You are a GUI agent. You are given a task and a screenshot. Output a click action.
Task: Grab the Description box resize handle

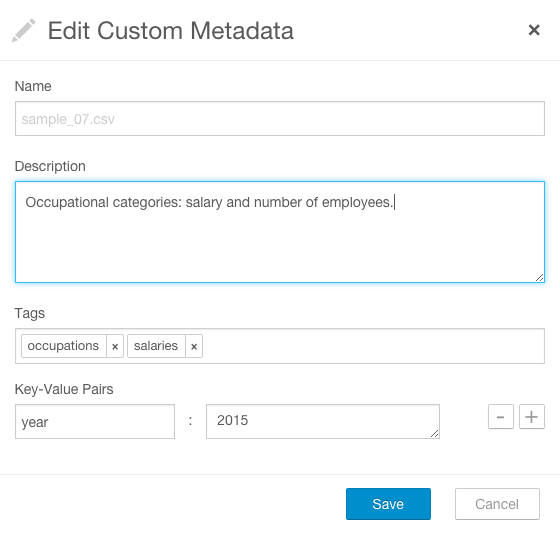(540, 278)
